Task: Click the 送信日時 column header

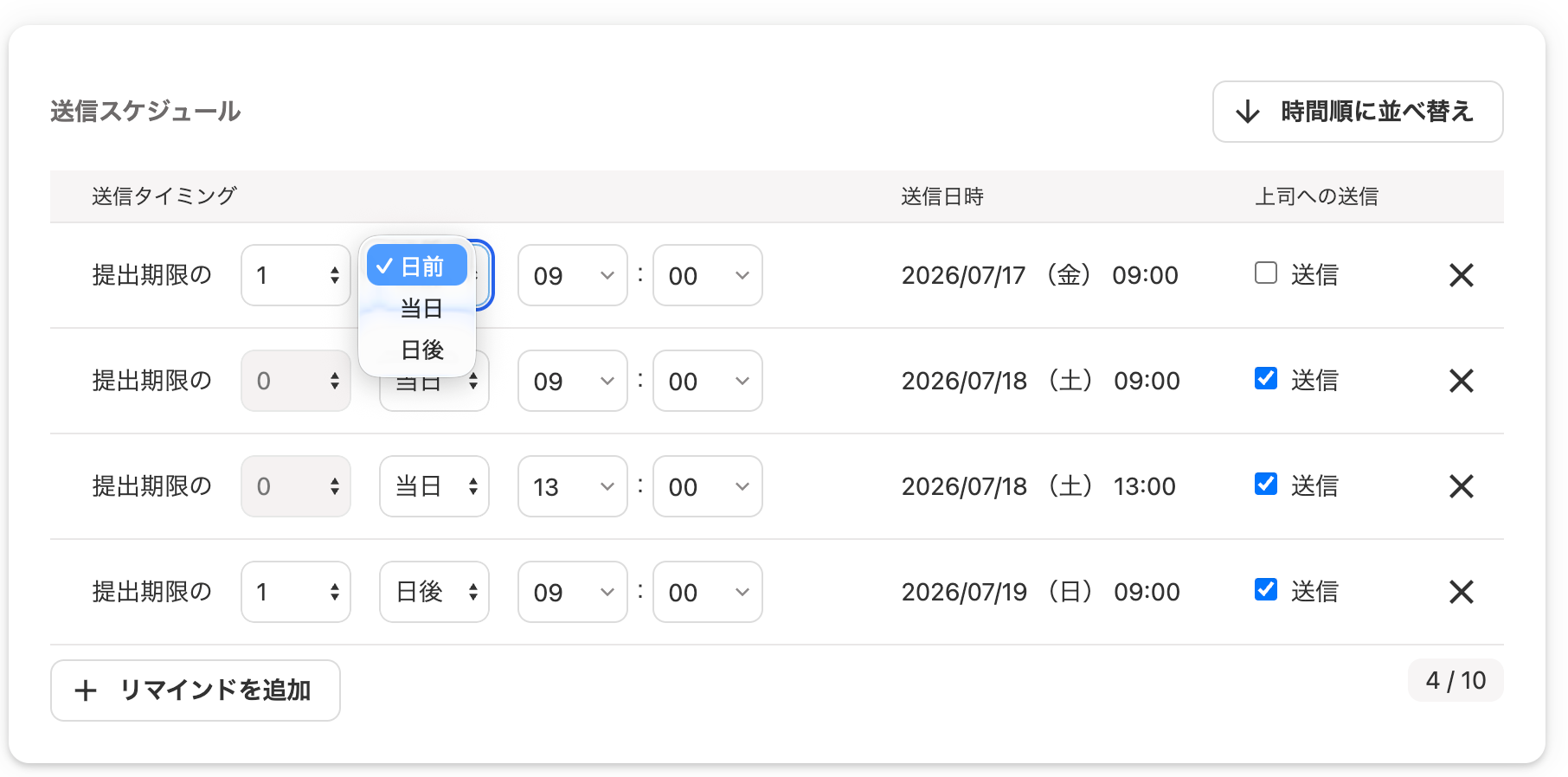Action: [942, 196]
